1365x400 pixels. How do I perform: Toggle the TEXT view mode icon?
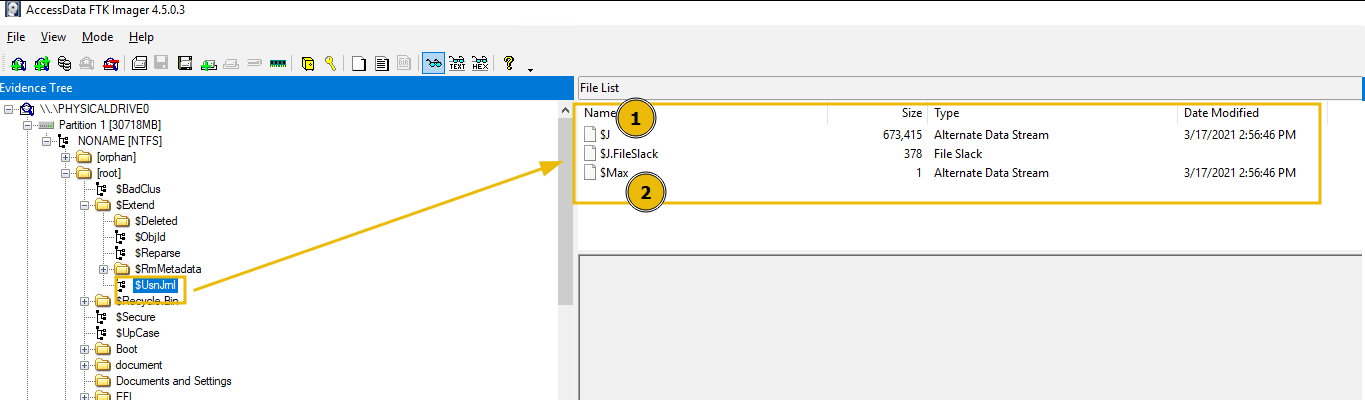(457, 63)
